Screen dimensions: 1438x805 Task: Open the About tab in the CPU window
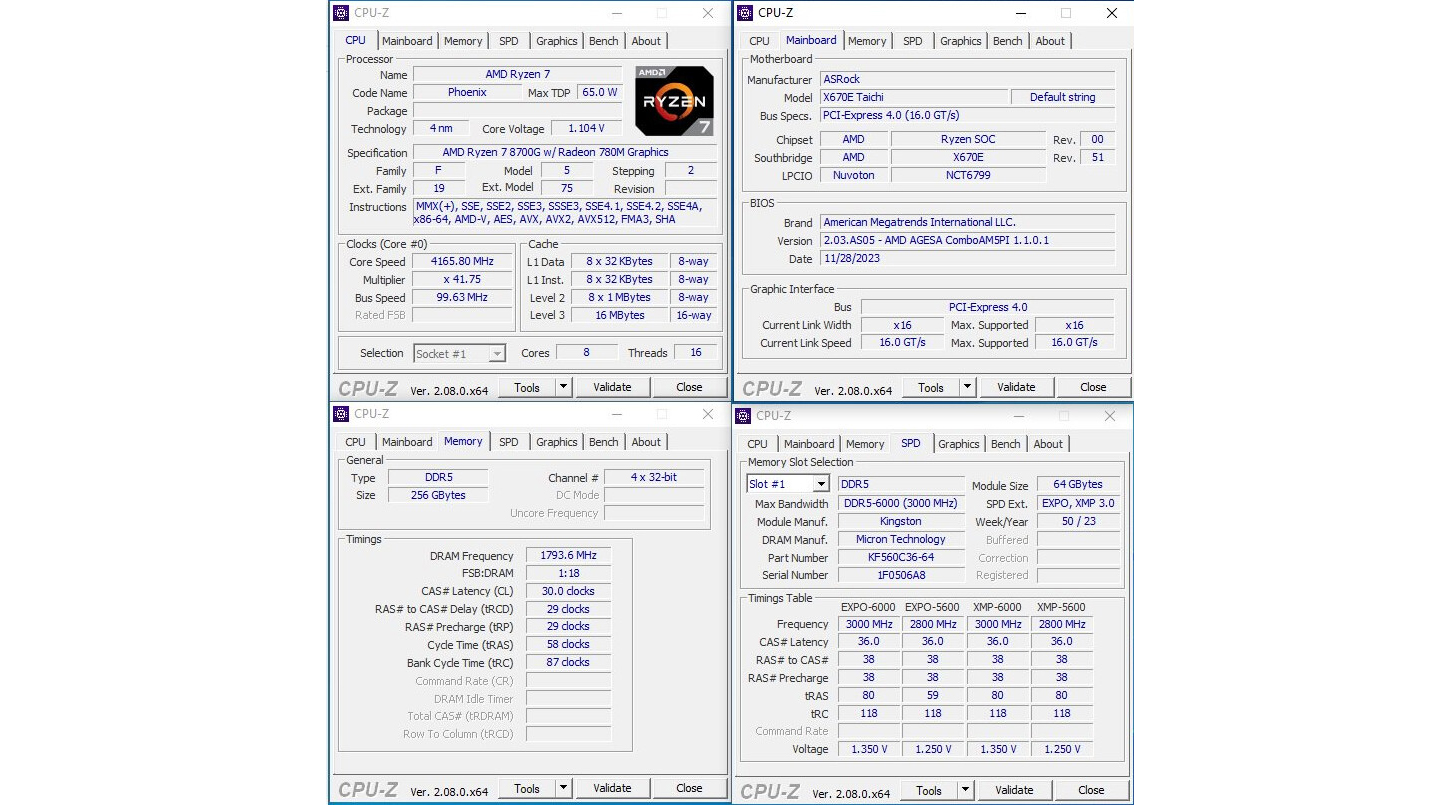pos(646,41)
